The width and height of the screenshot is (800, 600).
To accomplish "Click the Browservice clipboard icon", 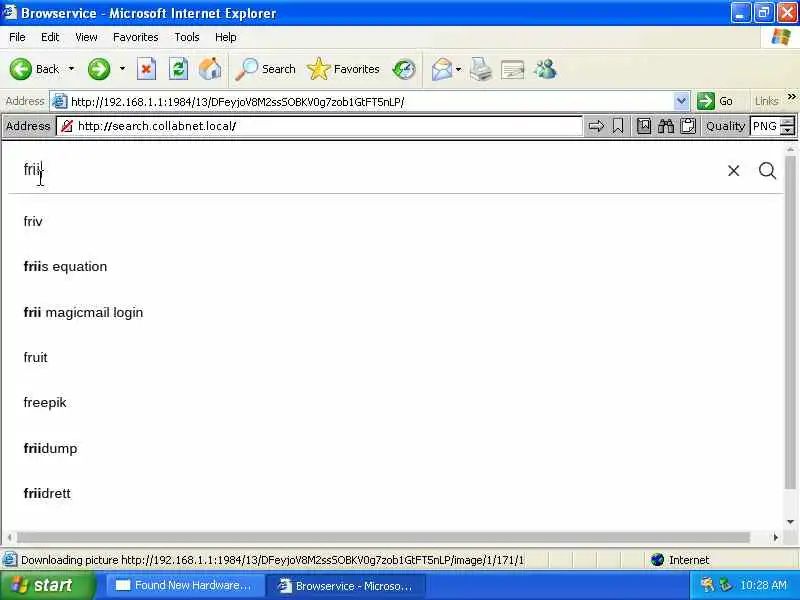I will click(688, 126).
